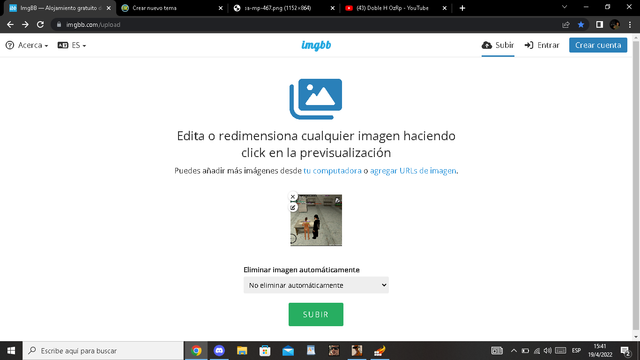
Task: Click the Crear cuenta button
Action: (598, 45)
